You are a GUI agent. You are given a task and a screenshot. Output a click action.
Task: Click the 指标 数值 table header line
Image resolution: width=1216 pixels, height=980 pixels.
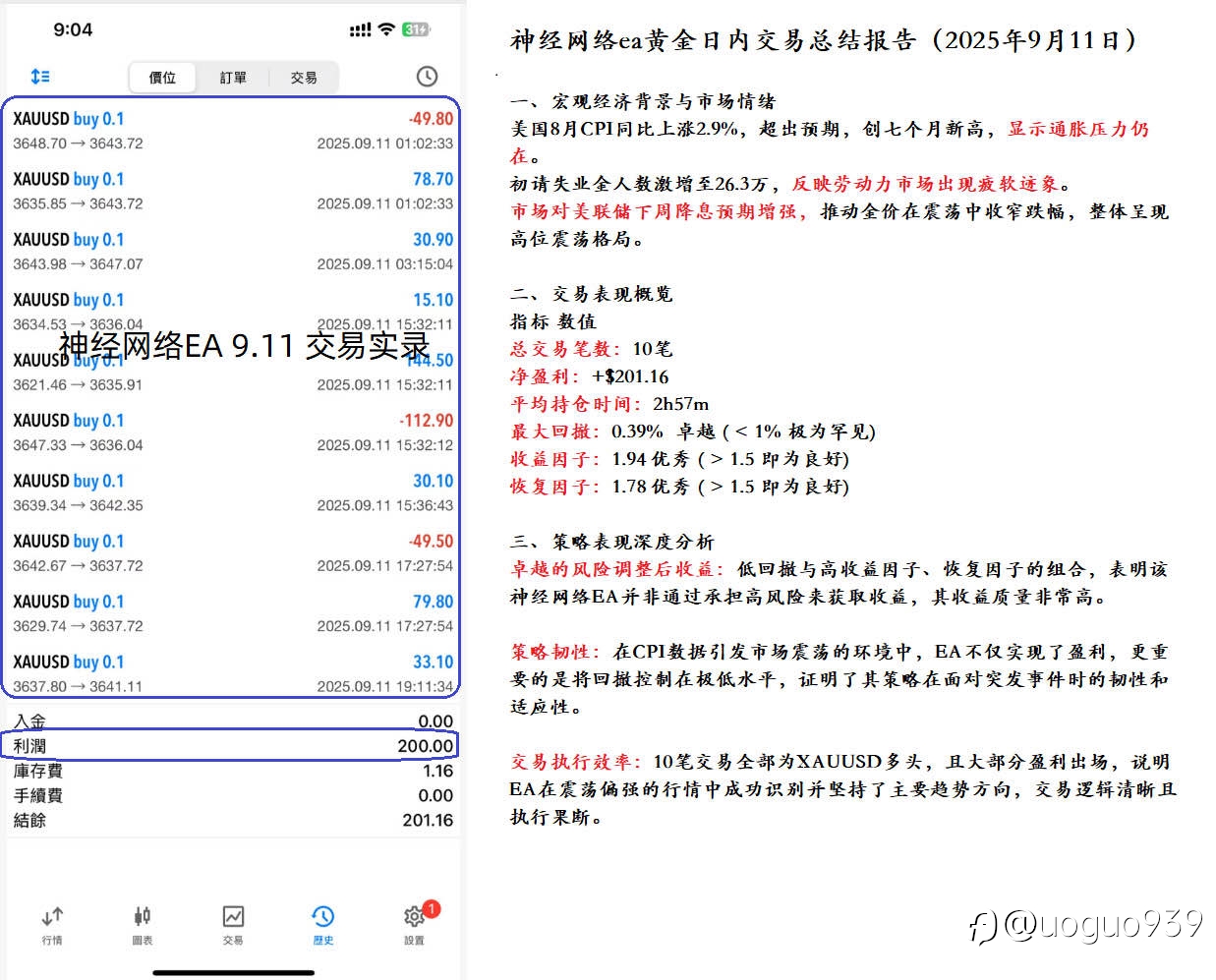[x=553, y=321]
